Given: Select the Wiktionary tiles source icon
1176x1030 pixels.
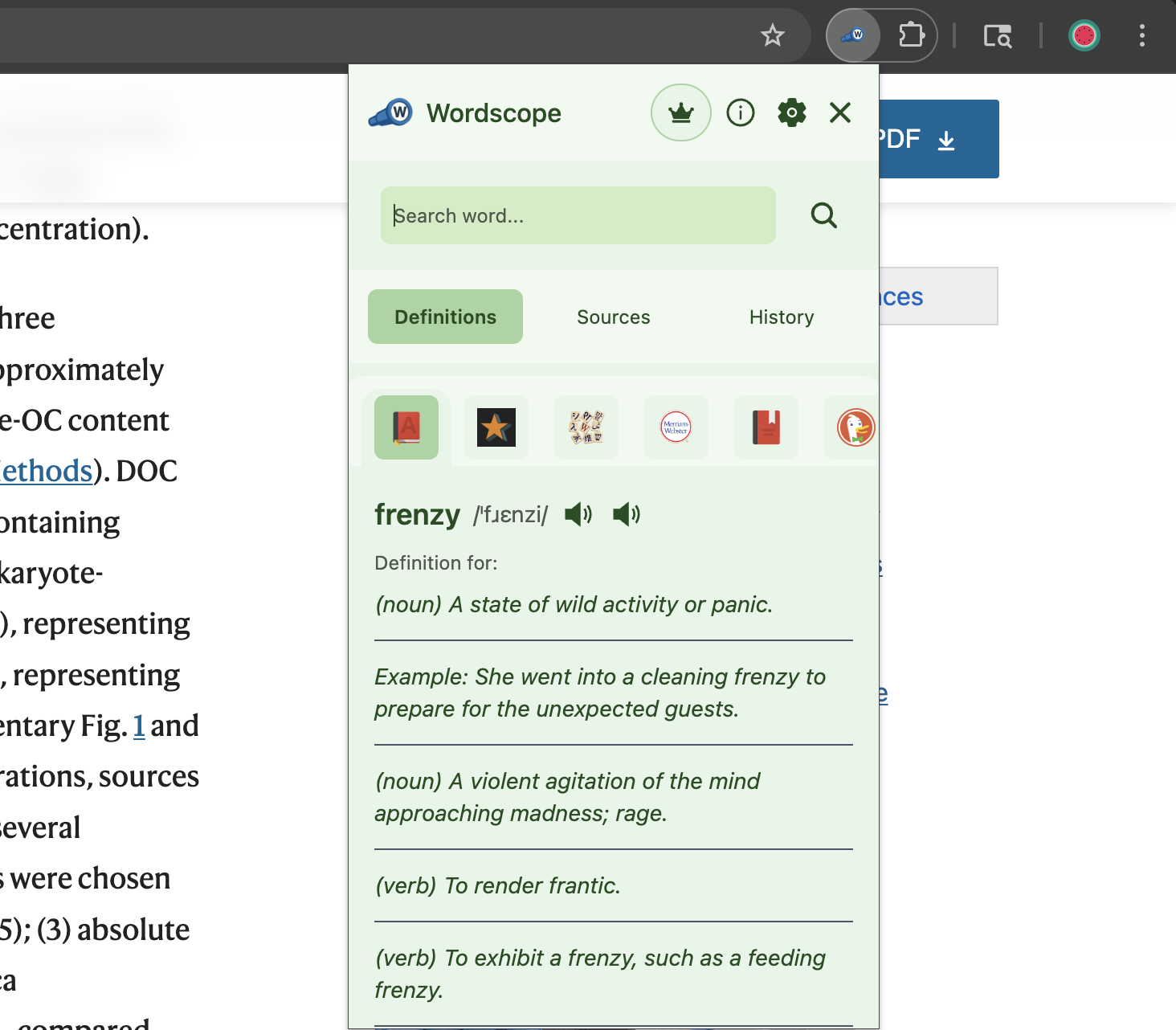Looking at the screenshot, I should 586,427.
